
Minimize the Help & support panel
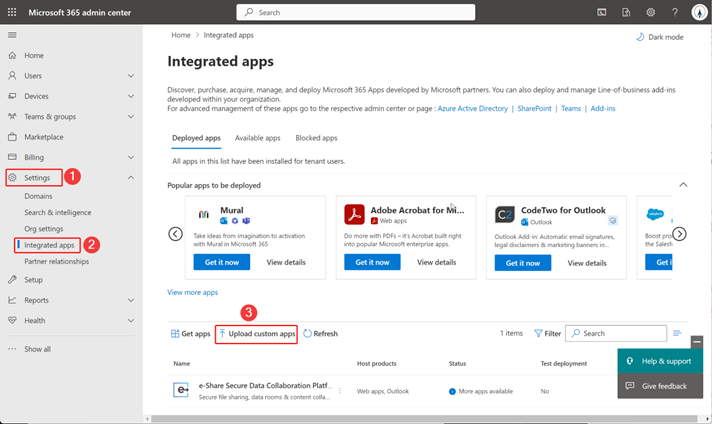click(x=697, y=341)
